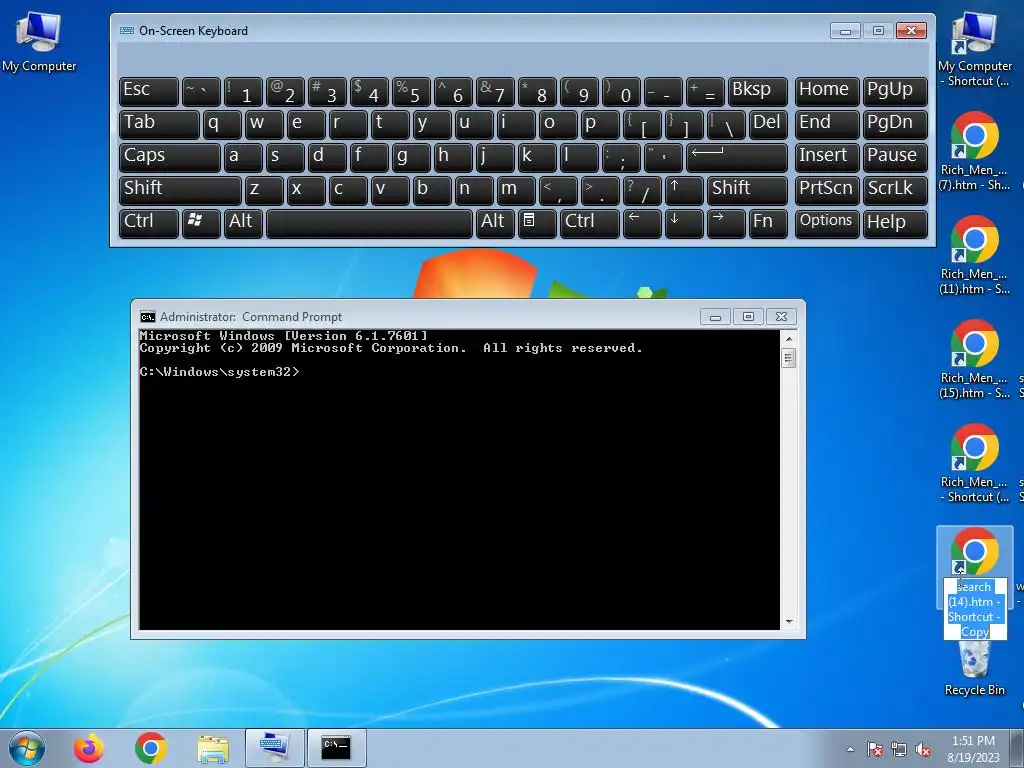Click the End key

(x=827, y=125)
